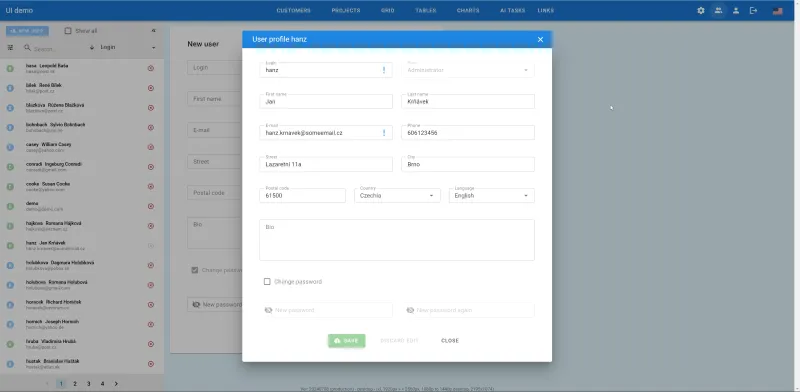
Task: Open TABLES in top navigation
Action: (x=426, y=11)
